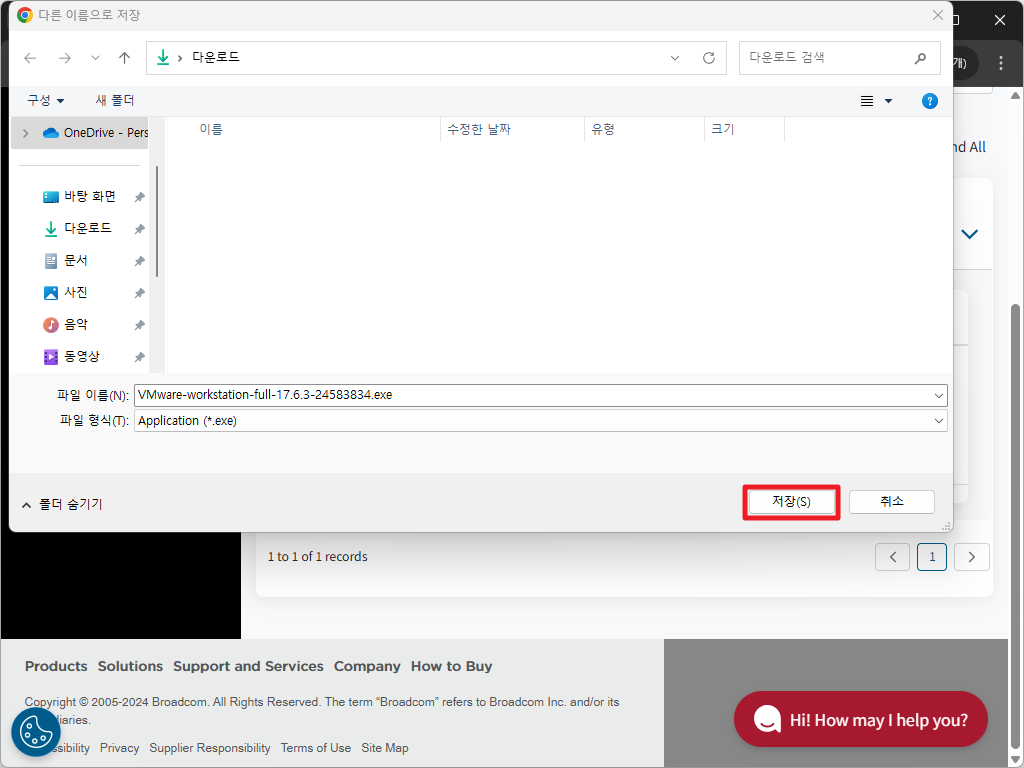Select 음악 in sidebar

point(65,325)
